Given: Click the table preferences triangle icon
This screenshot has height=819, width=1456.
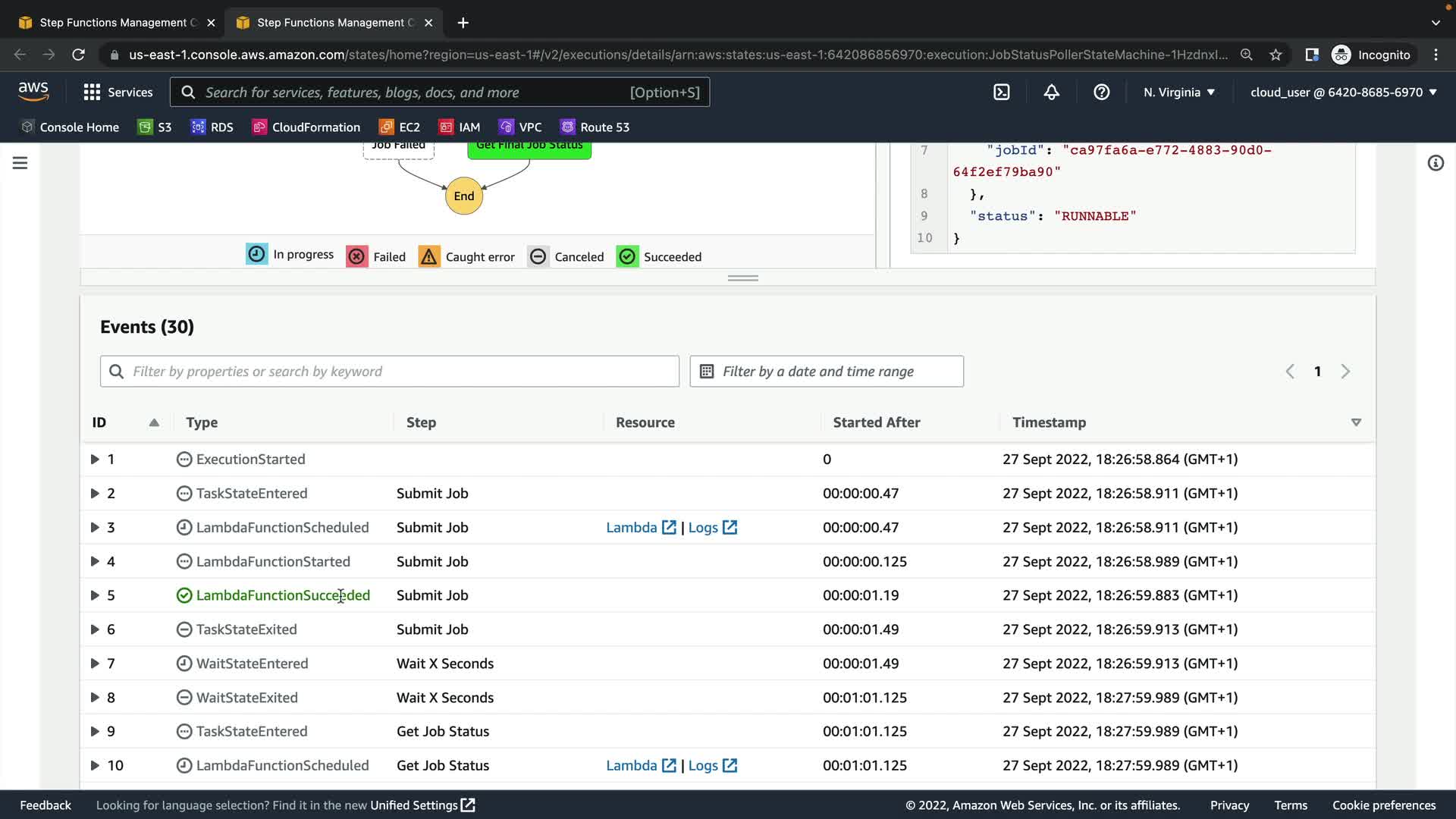Looking at the screenshot, I should click(x=1356, y=422).
